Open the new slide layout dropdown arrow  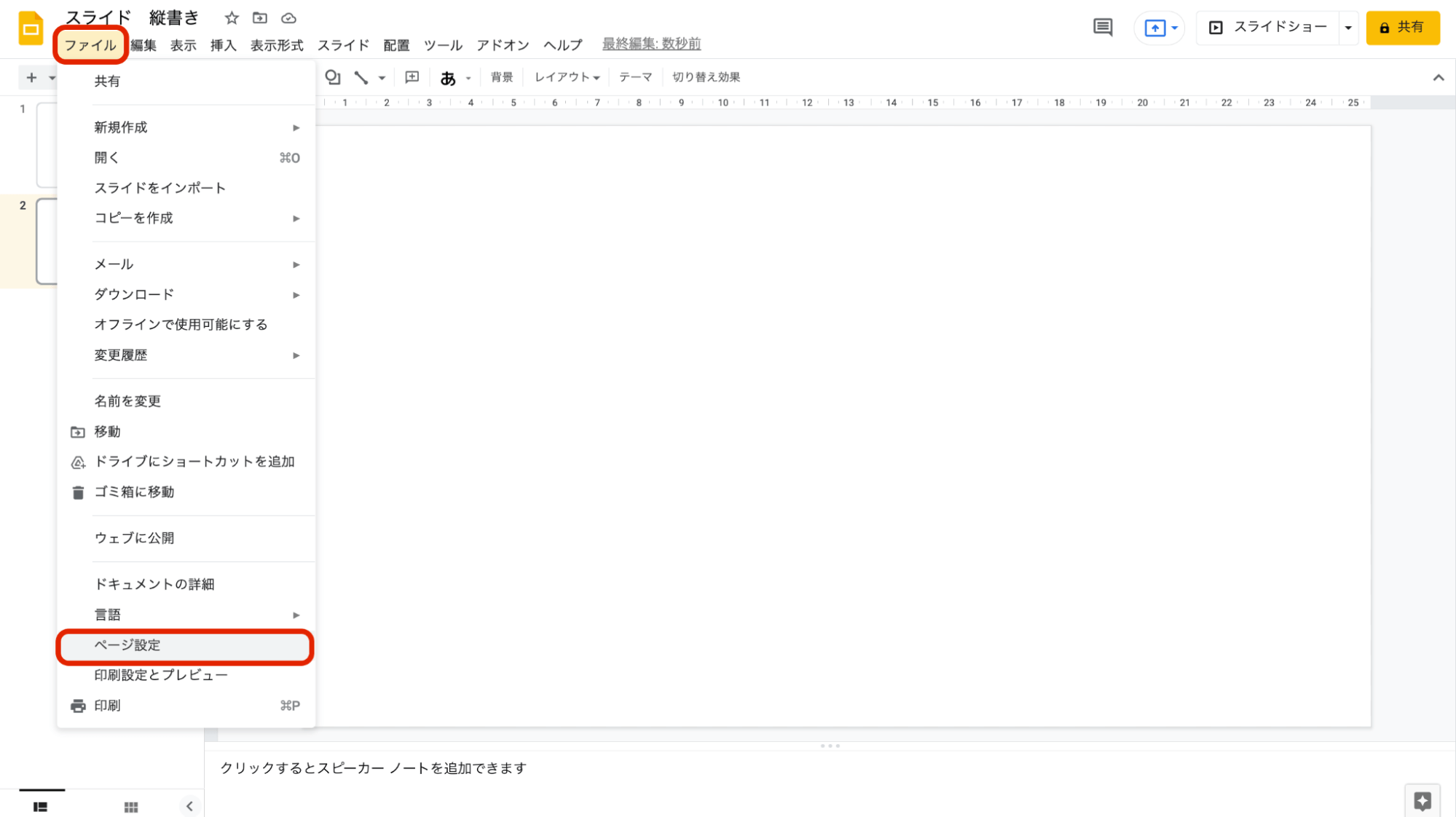(x=52, y=77)
